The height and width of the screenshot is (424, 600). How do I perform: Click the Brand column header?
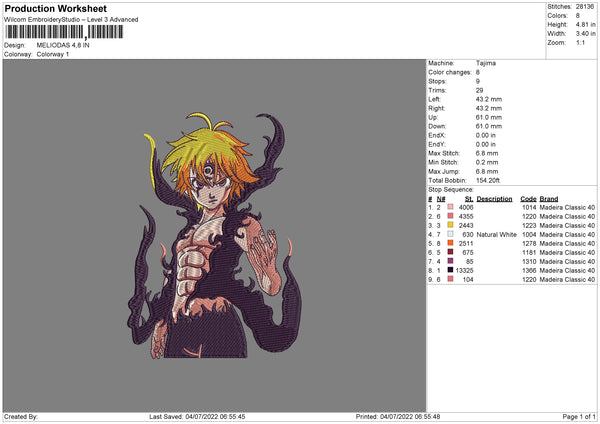(x=549, y=199)
